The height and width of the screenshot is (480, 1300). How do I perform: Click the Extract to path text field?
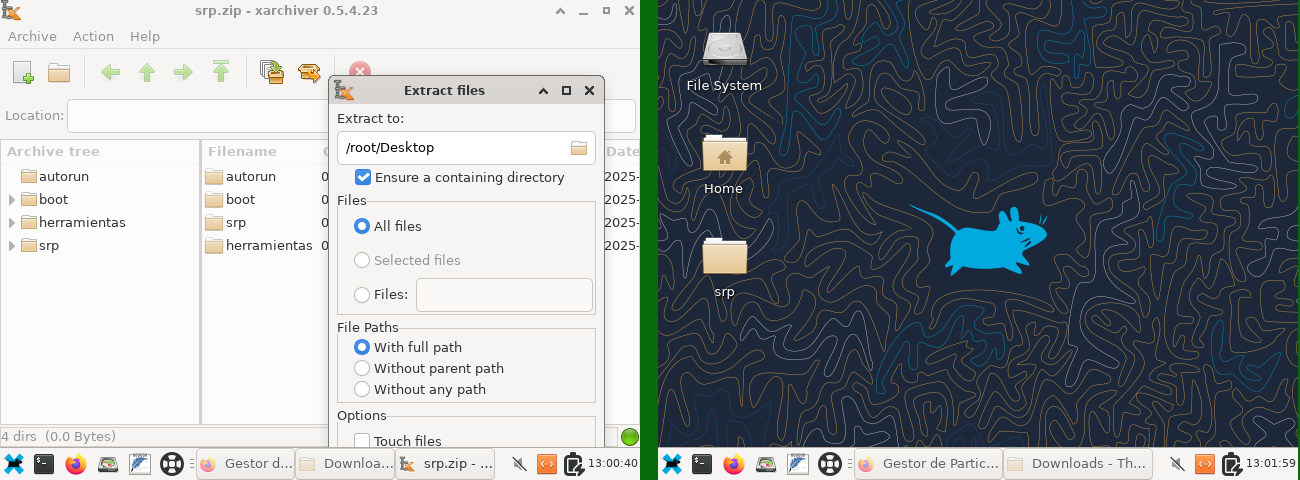click(x=452, y=148)
